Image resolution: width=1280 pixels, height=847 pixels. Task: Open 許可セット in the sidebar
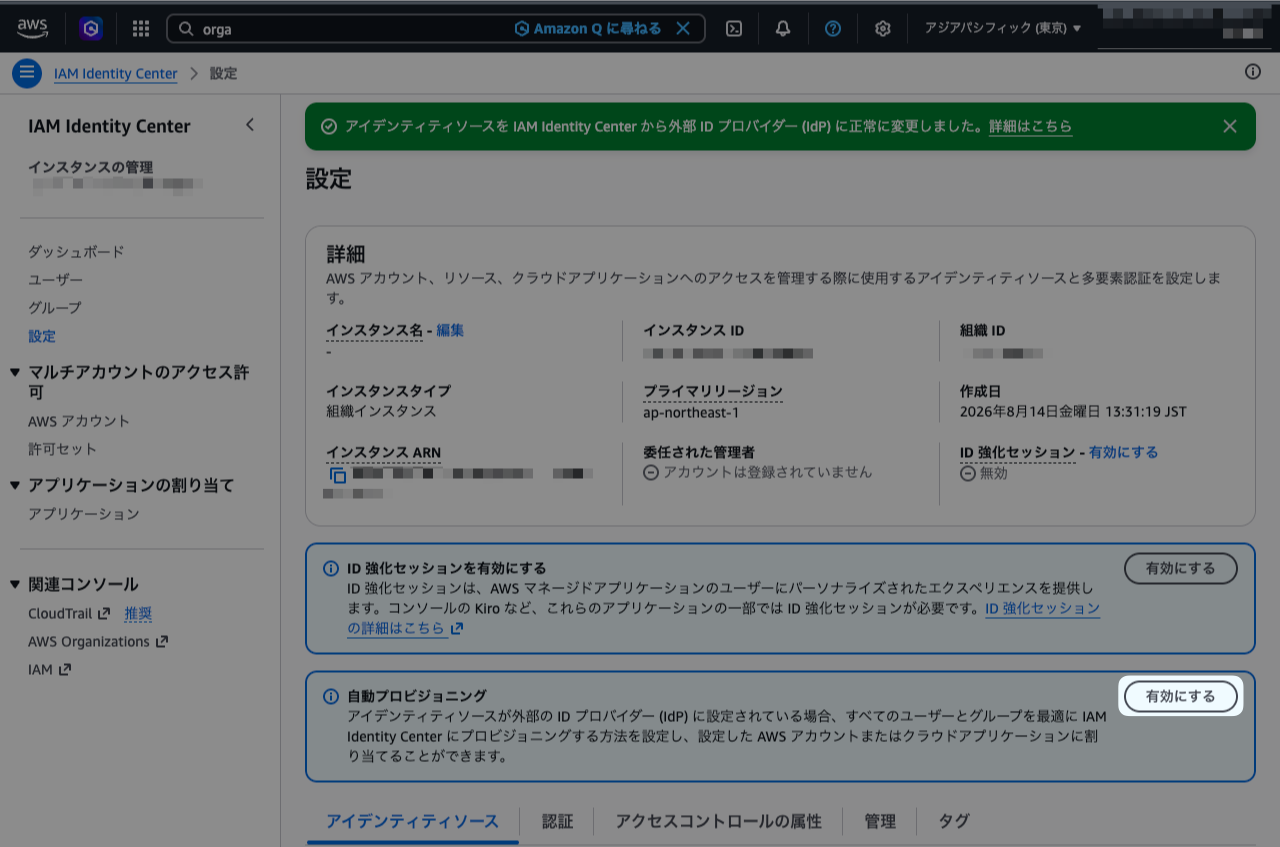point(62,449)
